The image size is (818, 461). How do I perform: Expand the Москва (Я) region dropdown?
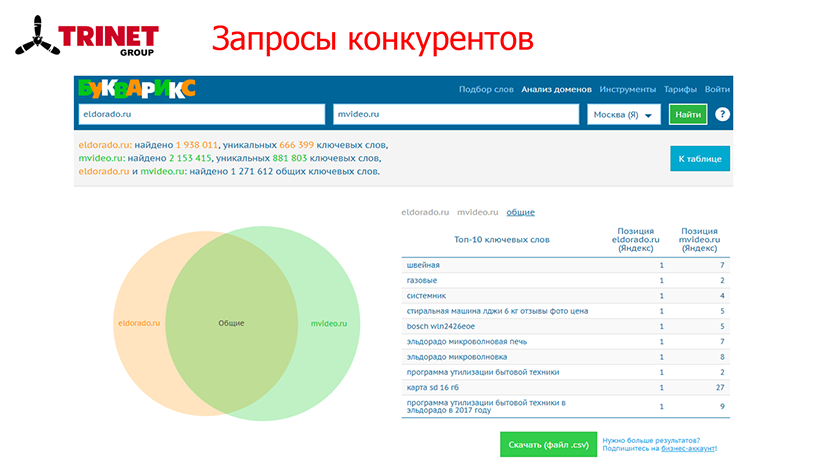tap(623, 115)
